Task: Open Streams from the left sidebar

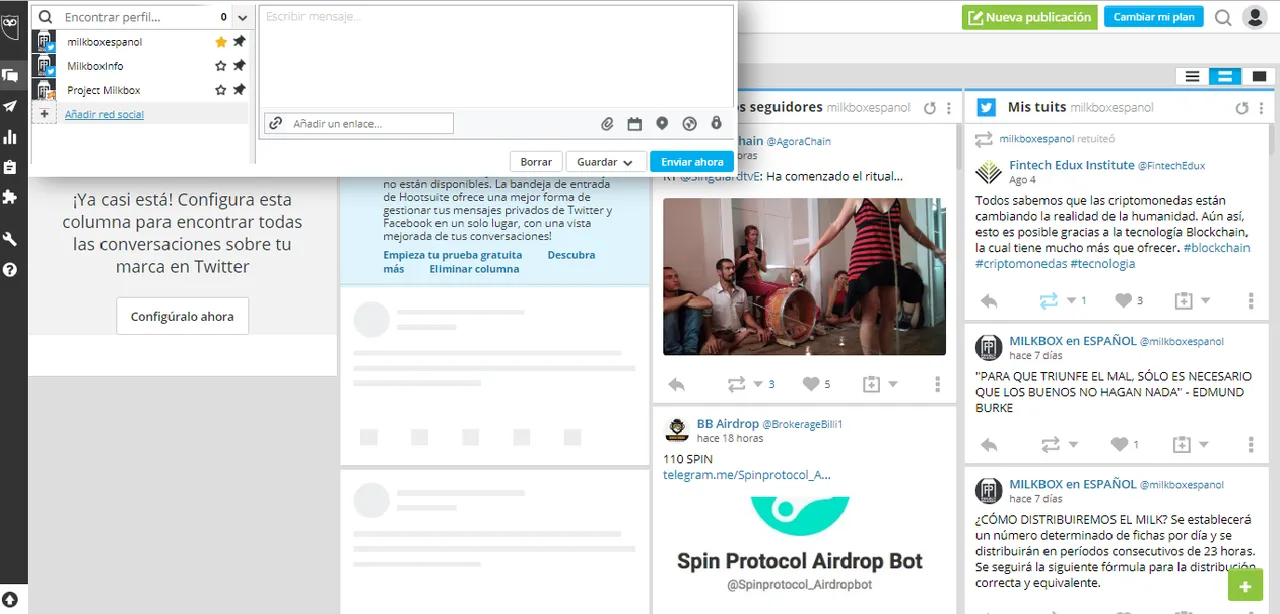Action: 10,75
